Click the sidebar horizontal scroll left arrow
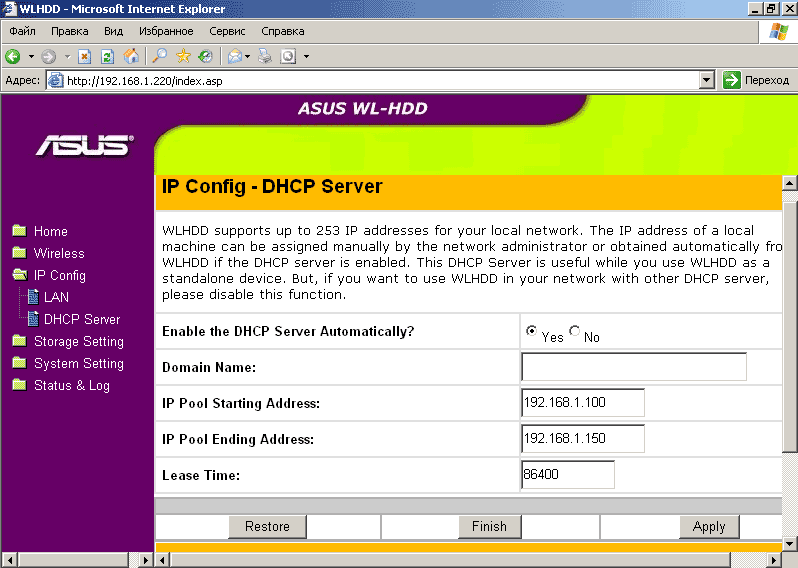This screenshot has width=798, height=568. click(9, 560)
